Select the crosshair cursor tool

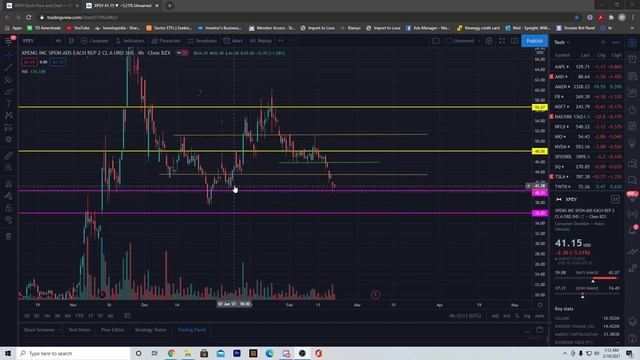point(8,55)
